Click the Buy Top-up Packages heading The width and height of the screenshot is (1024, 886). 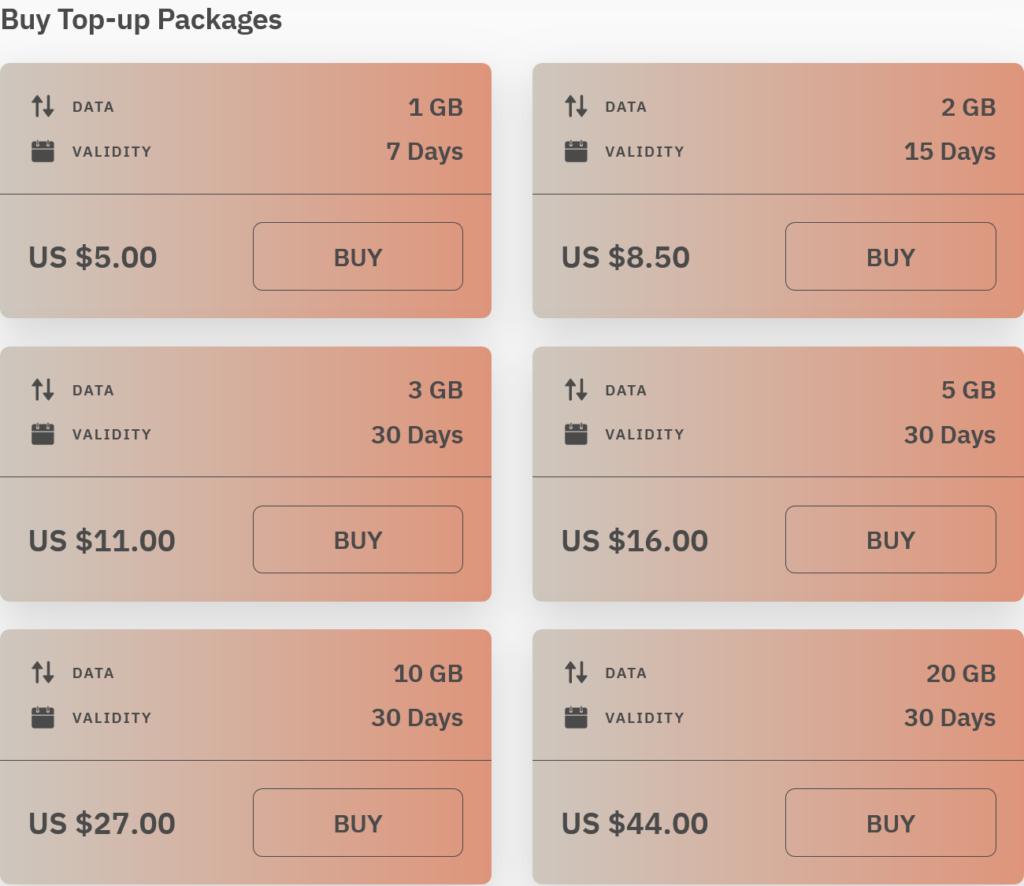tap(141, 20)
